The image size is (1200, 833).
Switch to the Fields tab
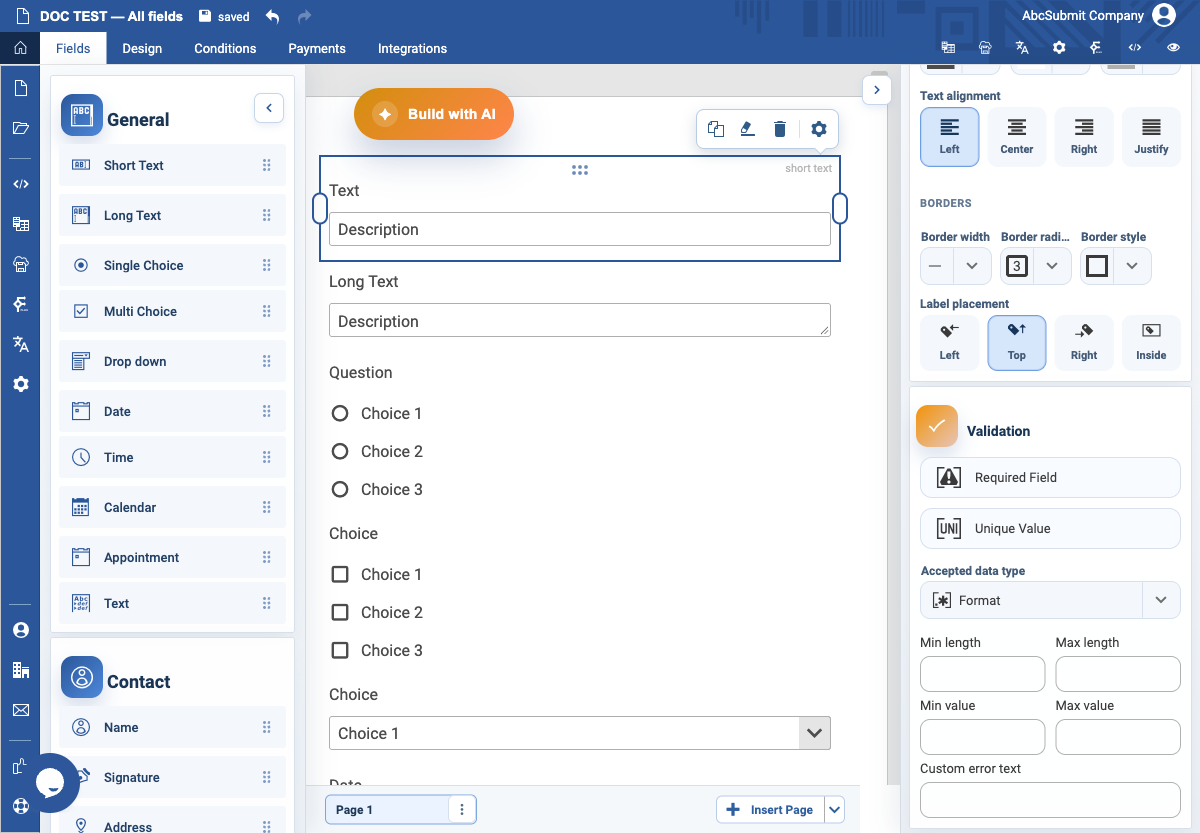tap(73, 48)
